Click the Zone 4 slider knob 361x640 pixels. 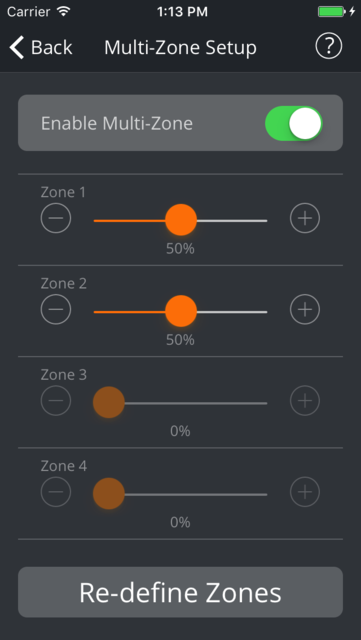click(x=109, y=494)
